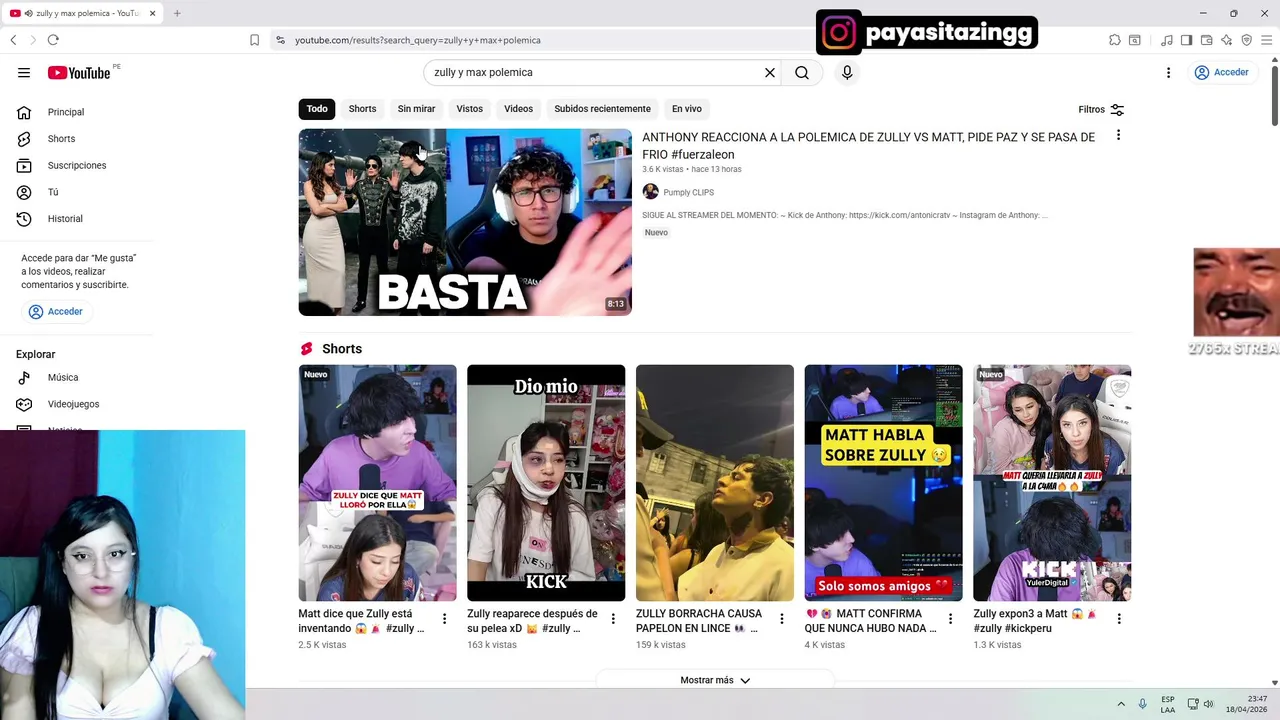Click the browser address bar URL

pyautogui.click(x=417, y=40)
